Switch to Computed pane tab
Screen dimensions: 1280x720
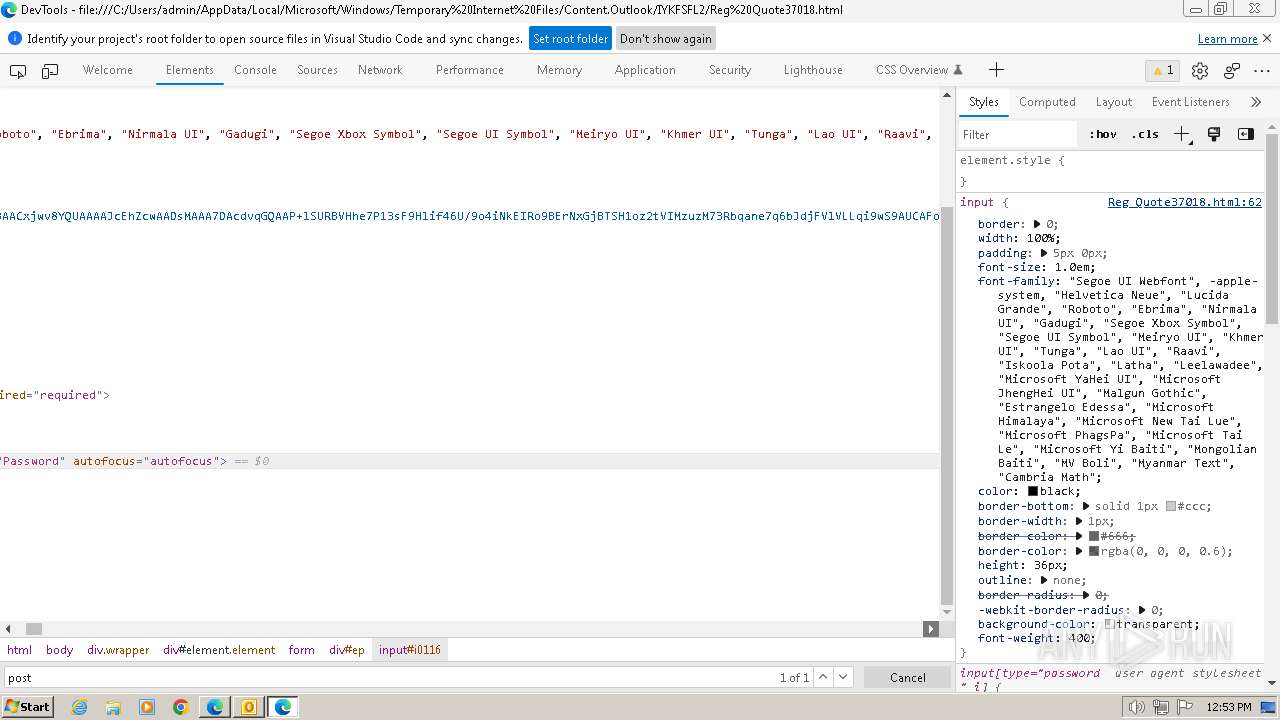(x=1047, y=102)
